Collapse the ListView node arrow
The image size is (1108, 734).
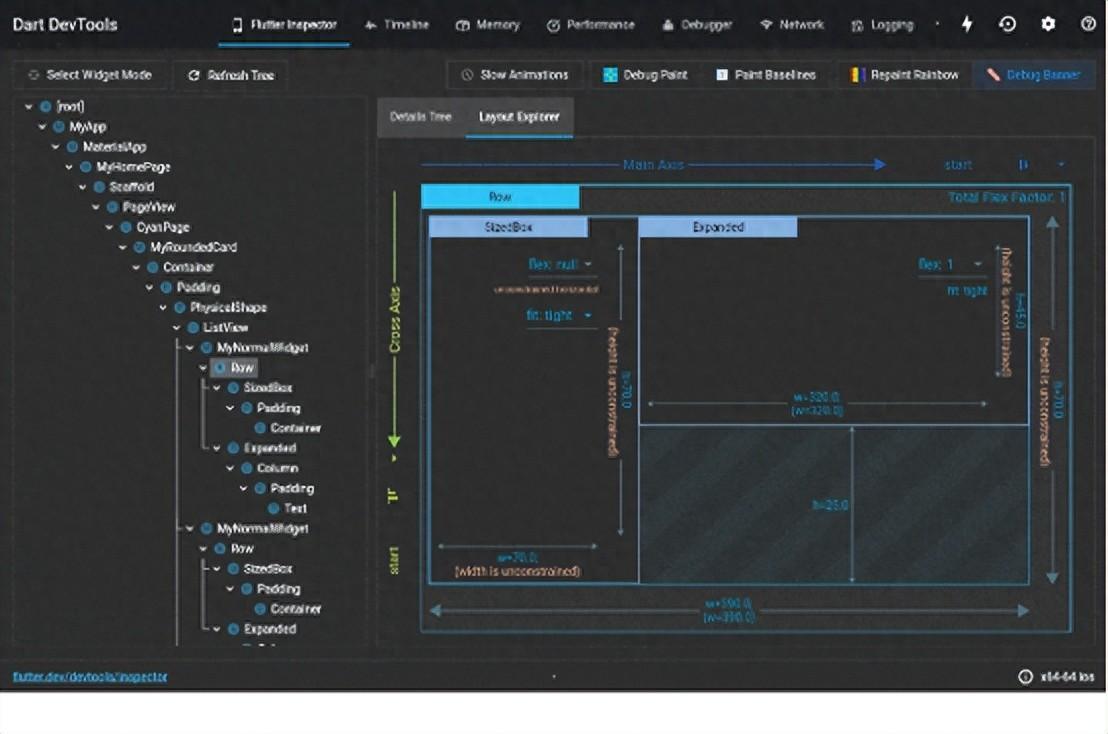[x=176, y=328]
